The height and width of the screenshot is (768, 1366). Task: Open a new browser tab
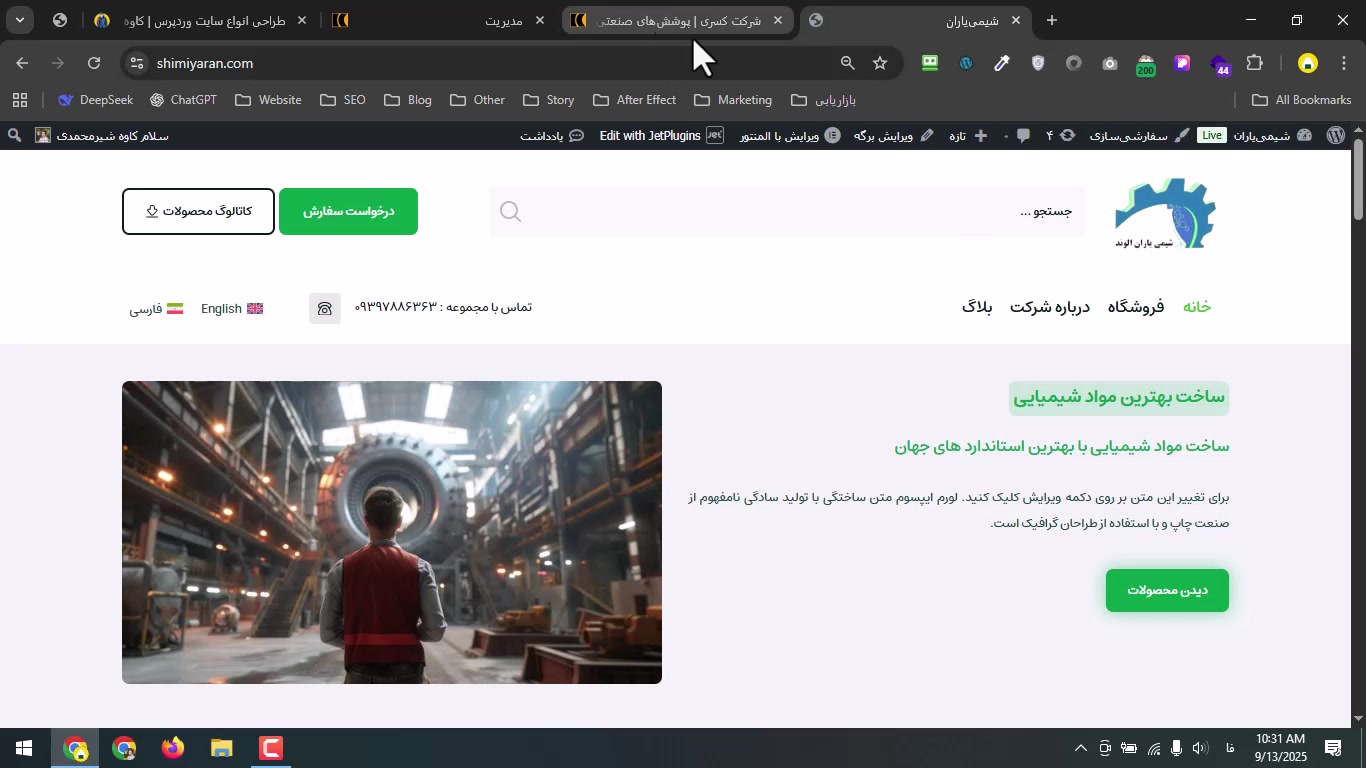click(1051, 20)
